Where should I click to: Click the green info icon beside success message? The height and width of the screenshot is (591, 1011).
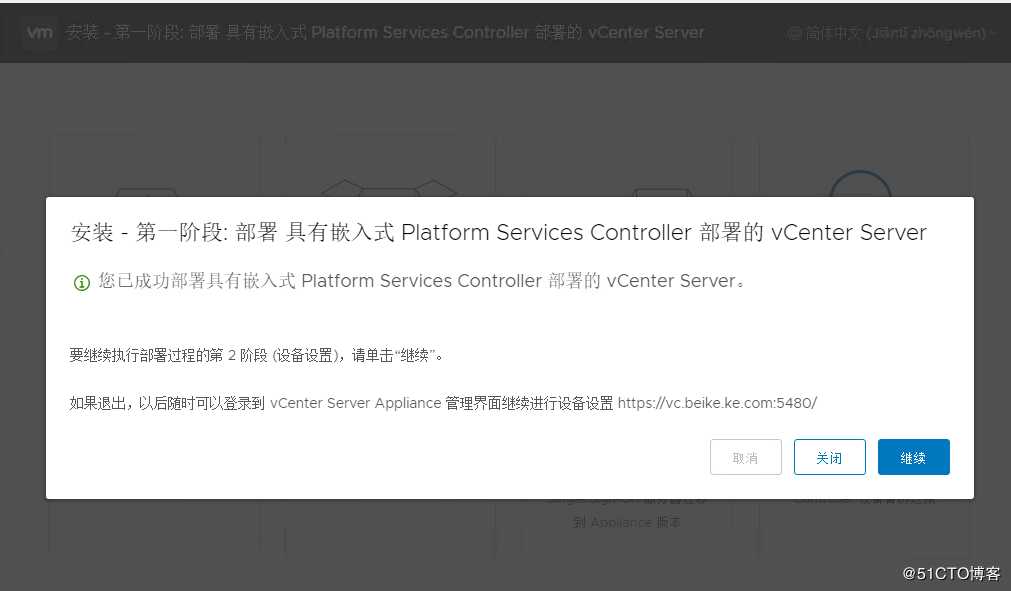coord(81,282)
